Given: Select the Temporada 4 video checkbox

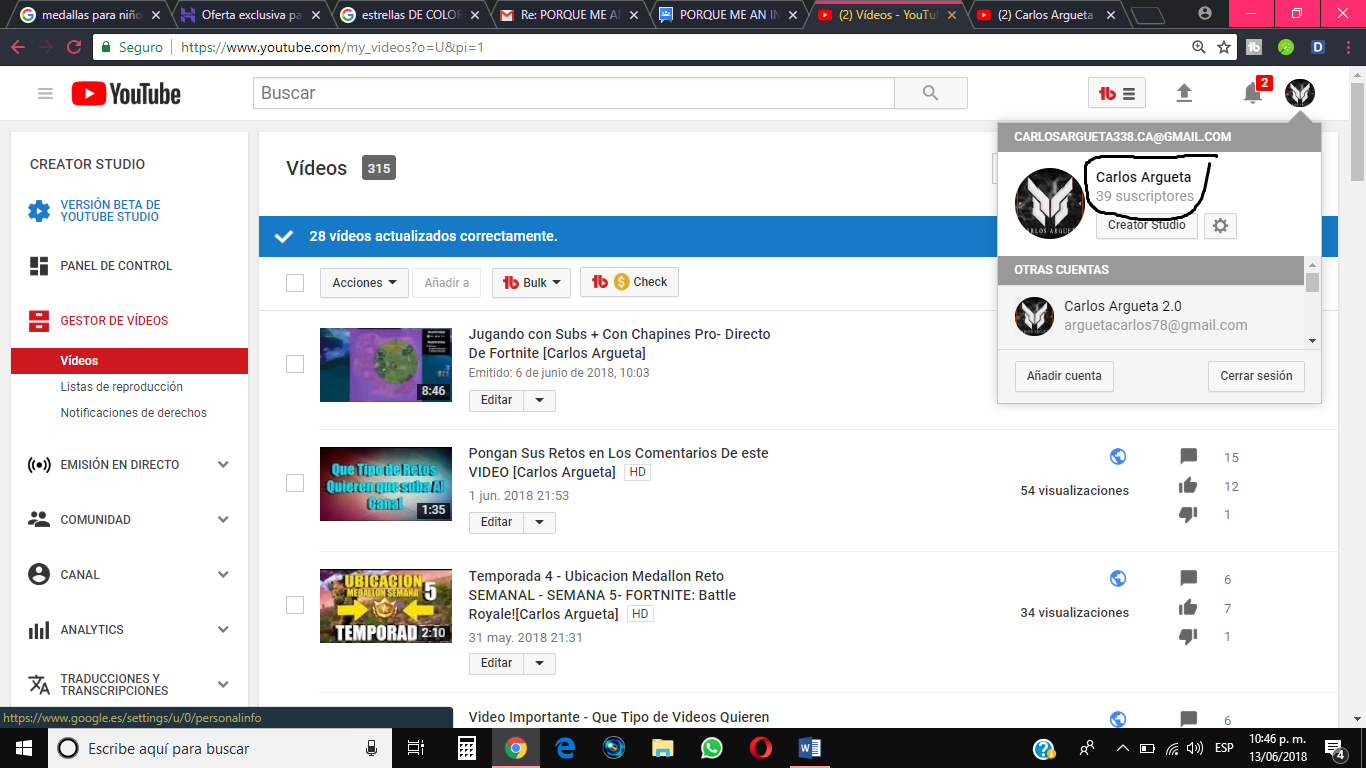Looking at the screenshot, I should (x=295, y=605).
